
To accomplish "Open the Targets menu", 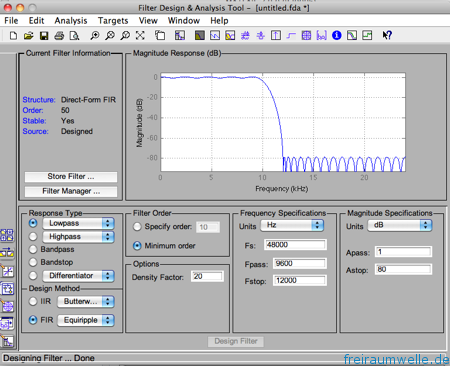I will [x=113, y=21].
